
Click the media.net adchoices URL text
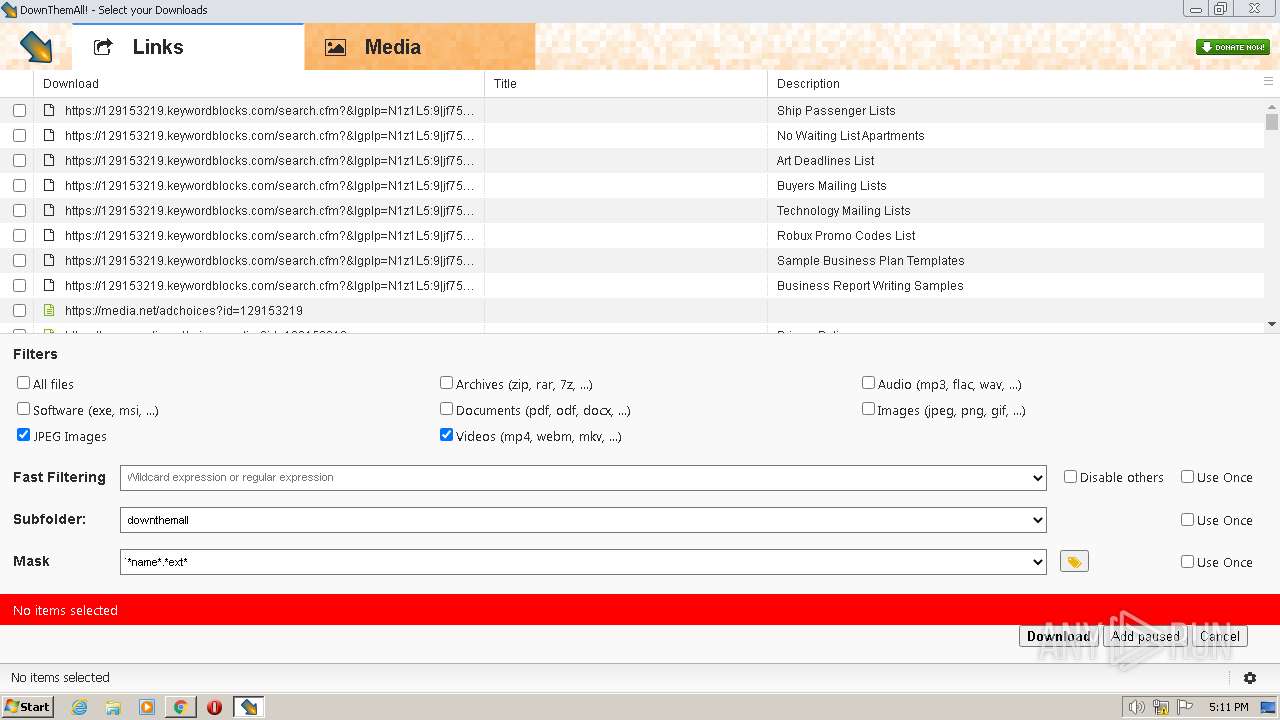pyautogui.click(x=183, y=310)
